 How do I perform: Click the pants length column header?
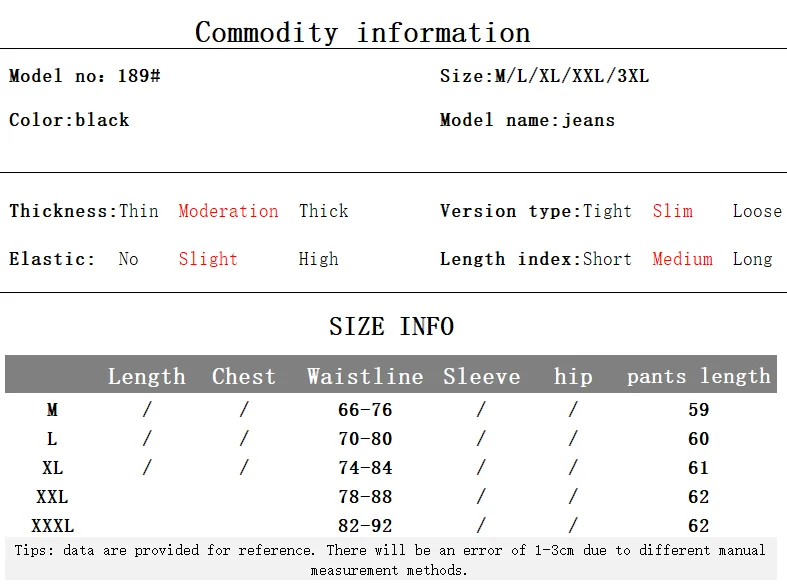pos(698,376)
